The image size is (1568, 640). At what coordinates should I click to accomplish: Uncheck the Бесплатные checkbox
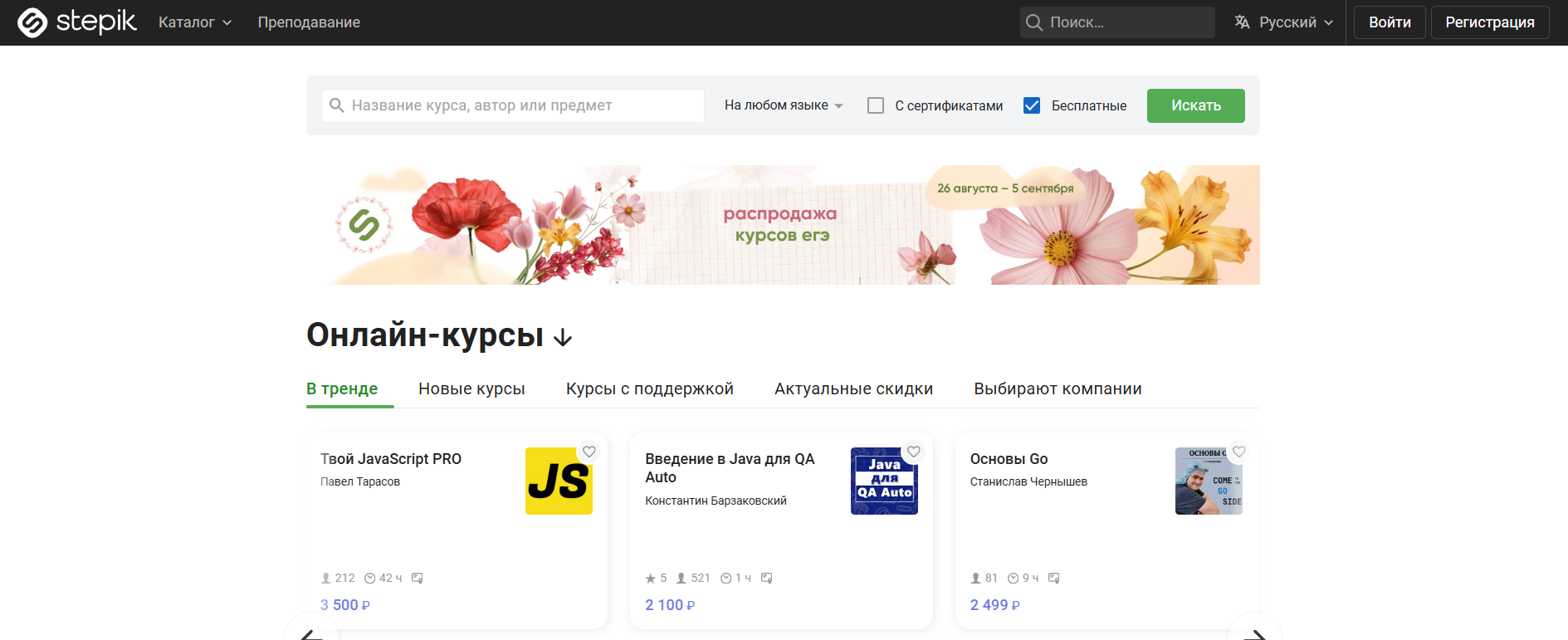click(x=1032, y=105)
